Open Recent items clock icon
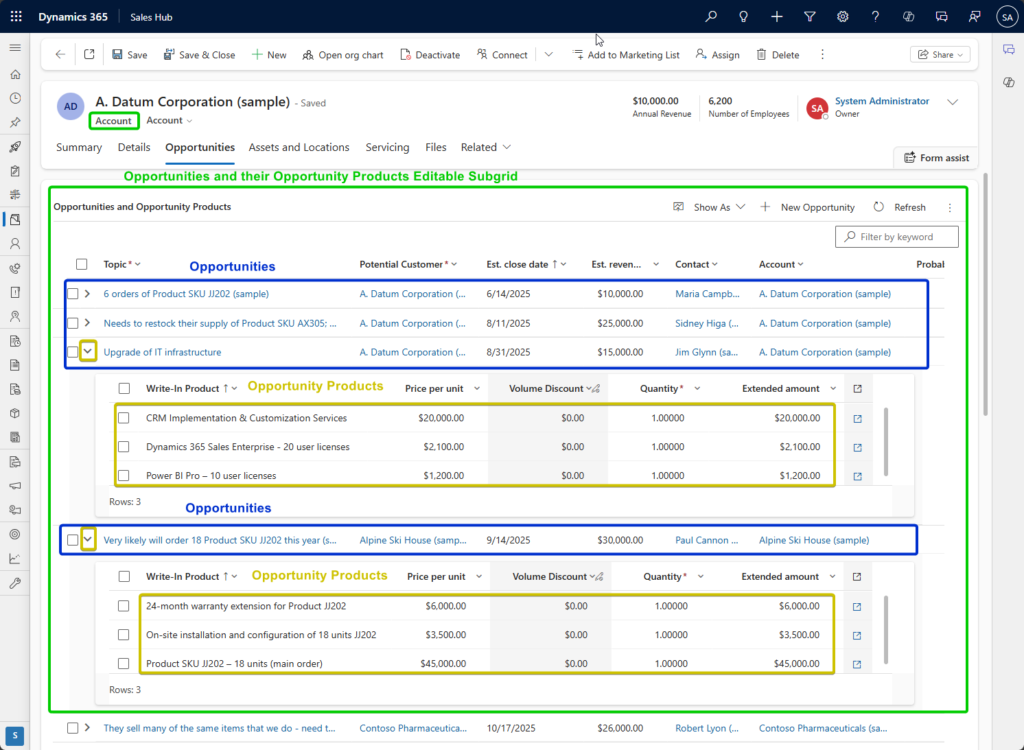The image size is (1024, 750). point(15,98)
